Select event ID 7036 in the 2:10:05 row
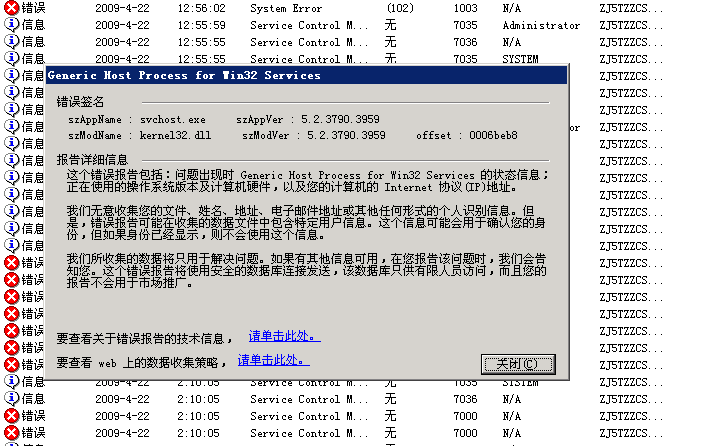 click(x=465, y=399)
